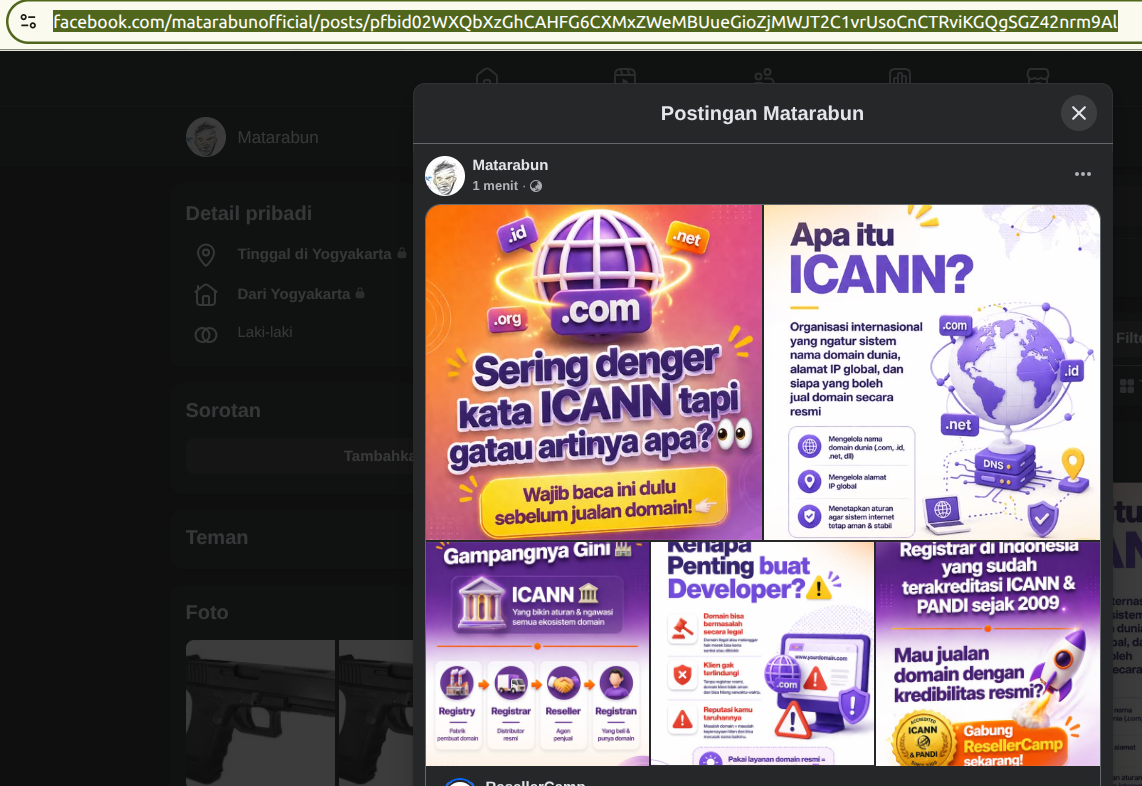Viewport: 1142px width, 786px height.
Task: Click the public audience globe icon
Action: [x=536, y=186]
